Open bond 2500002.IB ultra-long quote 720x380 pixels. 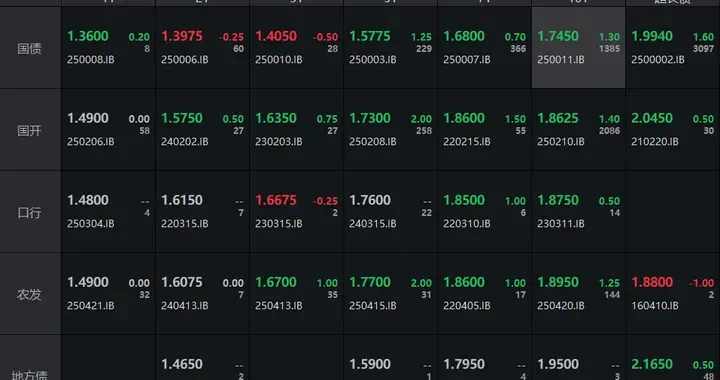[x=673, y=48]
